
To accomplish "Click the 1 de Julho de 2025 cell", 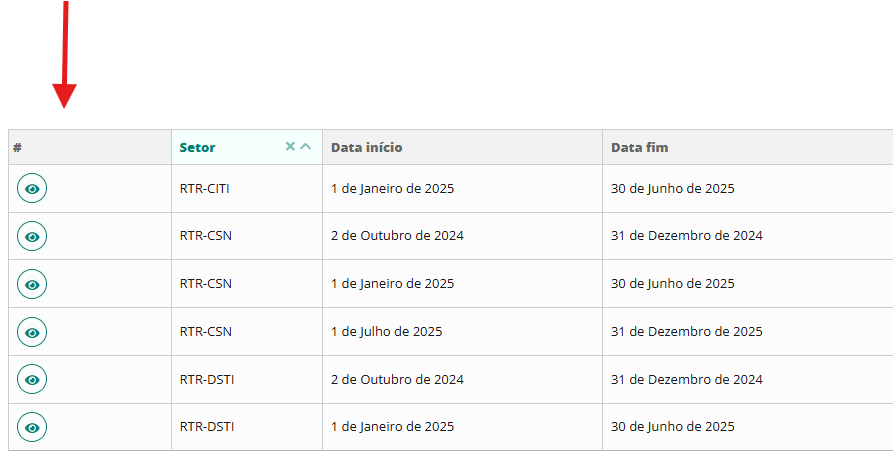I will point(386,332).
